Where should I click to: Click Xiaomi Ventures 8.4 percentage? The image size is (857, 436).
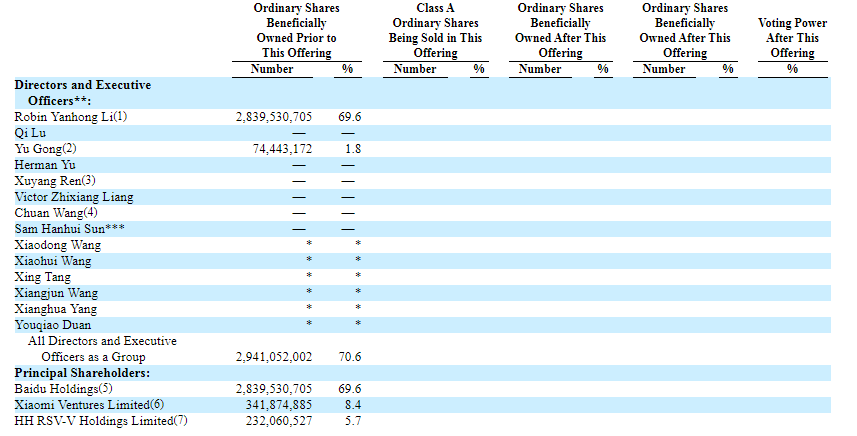tap(353, 405)
